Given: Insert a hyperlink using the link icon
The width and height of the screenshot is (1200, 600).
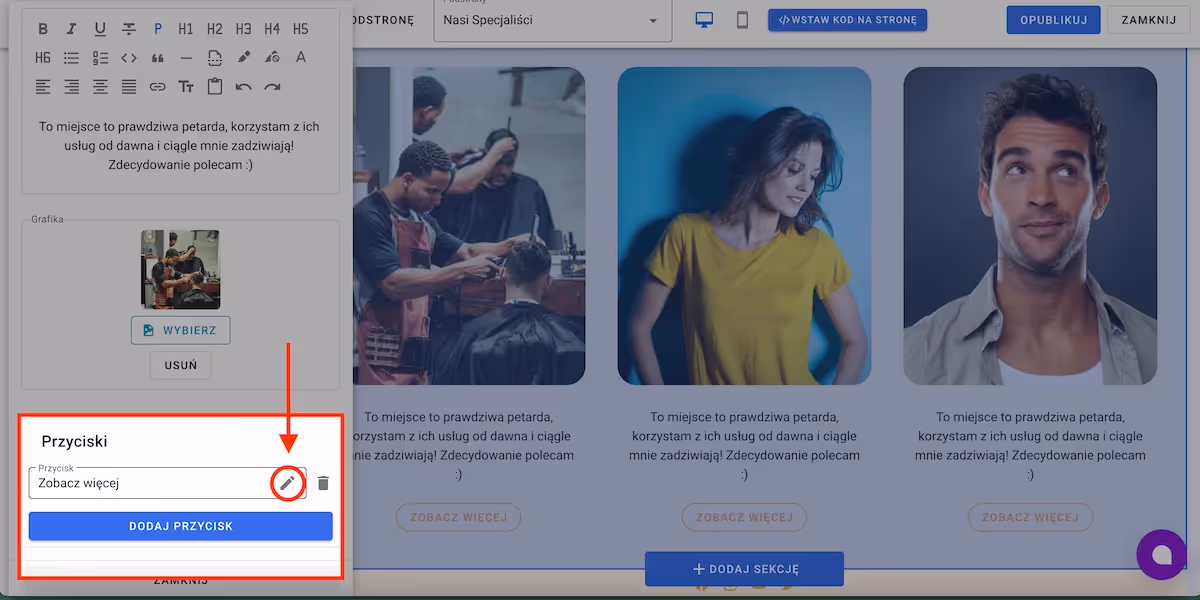Looking at the screenshot, I should pyautogui.click(x=157, y=87).
